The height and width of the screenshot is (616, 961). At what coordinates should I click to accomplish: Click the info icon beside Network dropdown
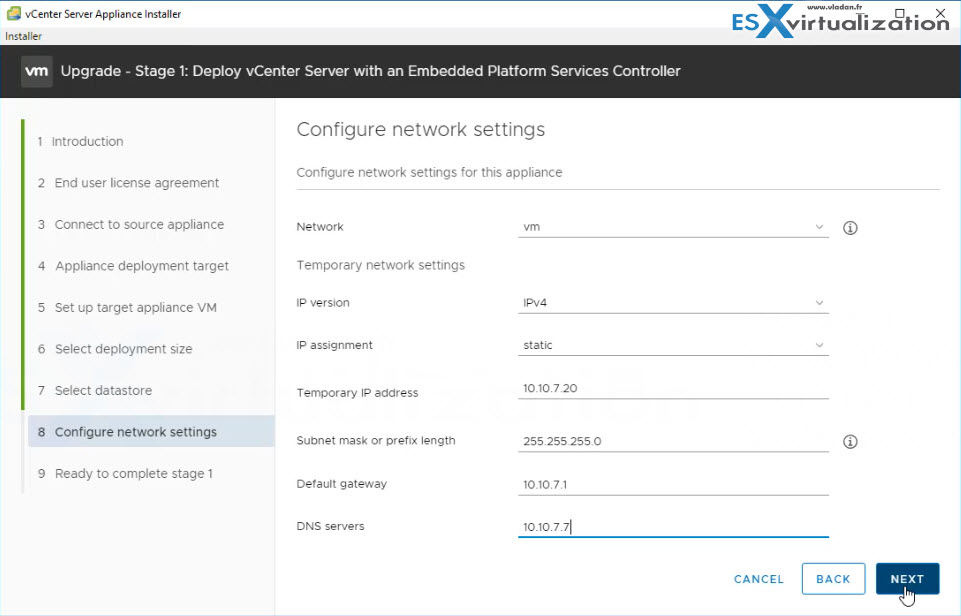click(850, 228)
